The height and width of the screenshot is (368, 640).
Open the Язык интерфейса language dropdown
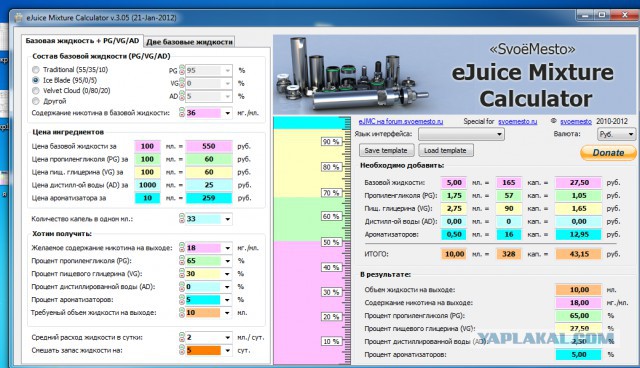[x=461, y=134]
